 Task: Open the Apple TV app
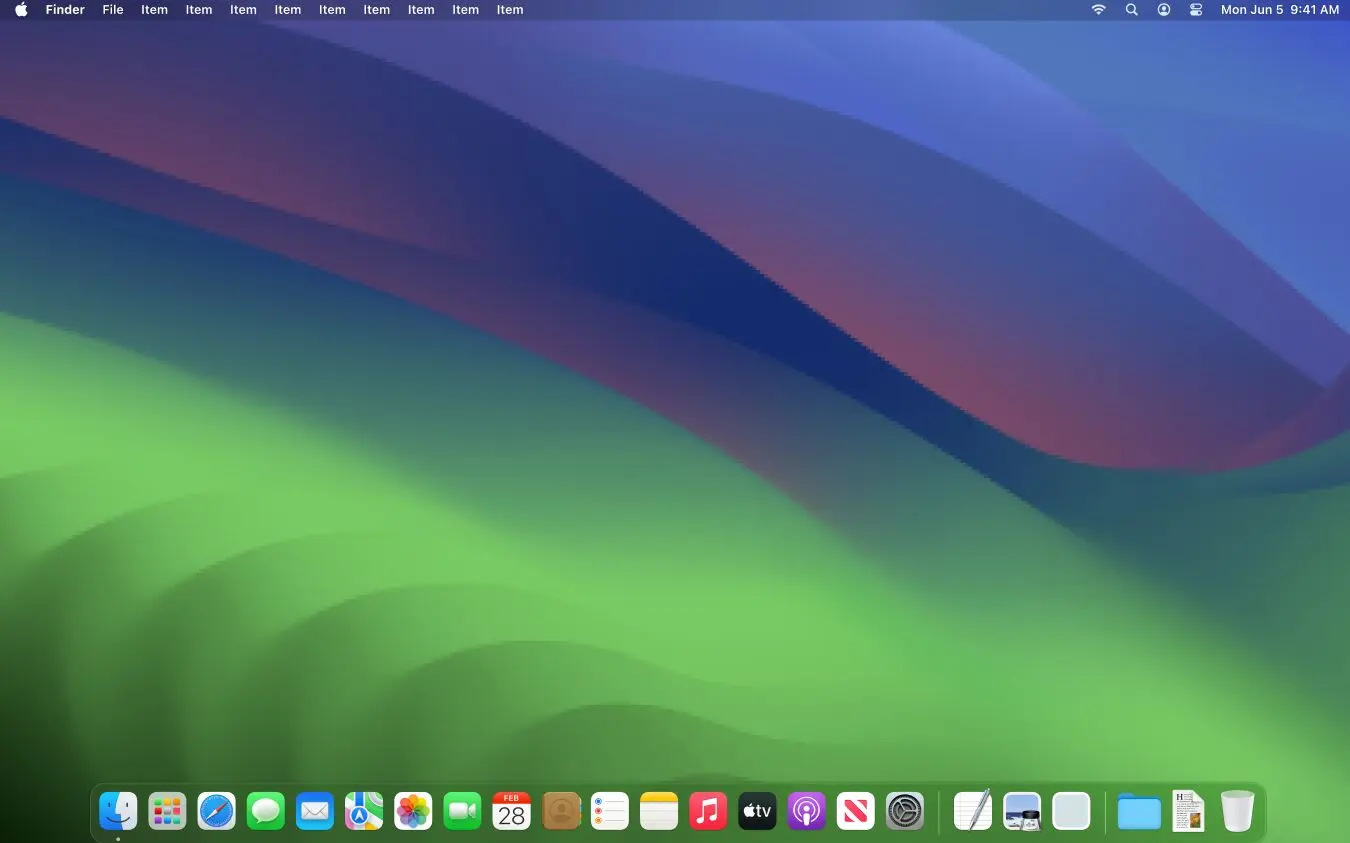coord(757,811)
